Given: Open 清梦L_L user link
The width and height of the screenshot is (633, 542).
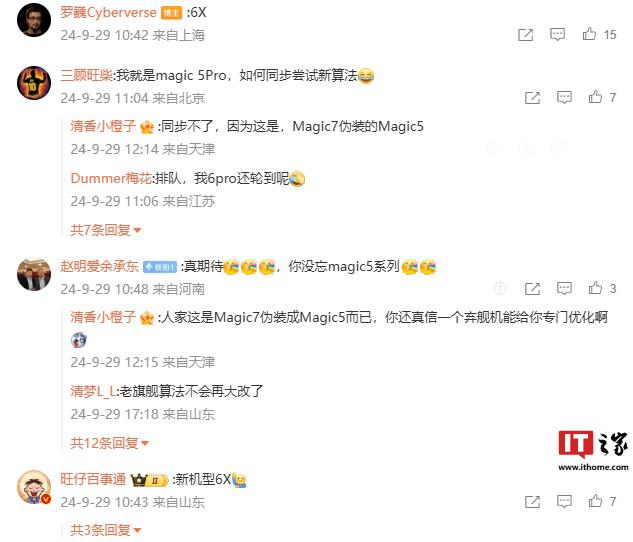Looking at the screenshot, I should click(x=93, y=391).
